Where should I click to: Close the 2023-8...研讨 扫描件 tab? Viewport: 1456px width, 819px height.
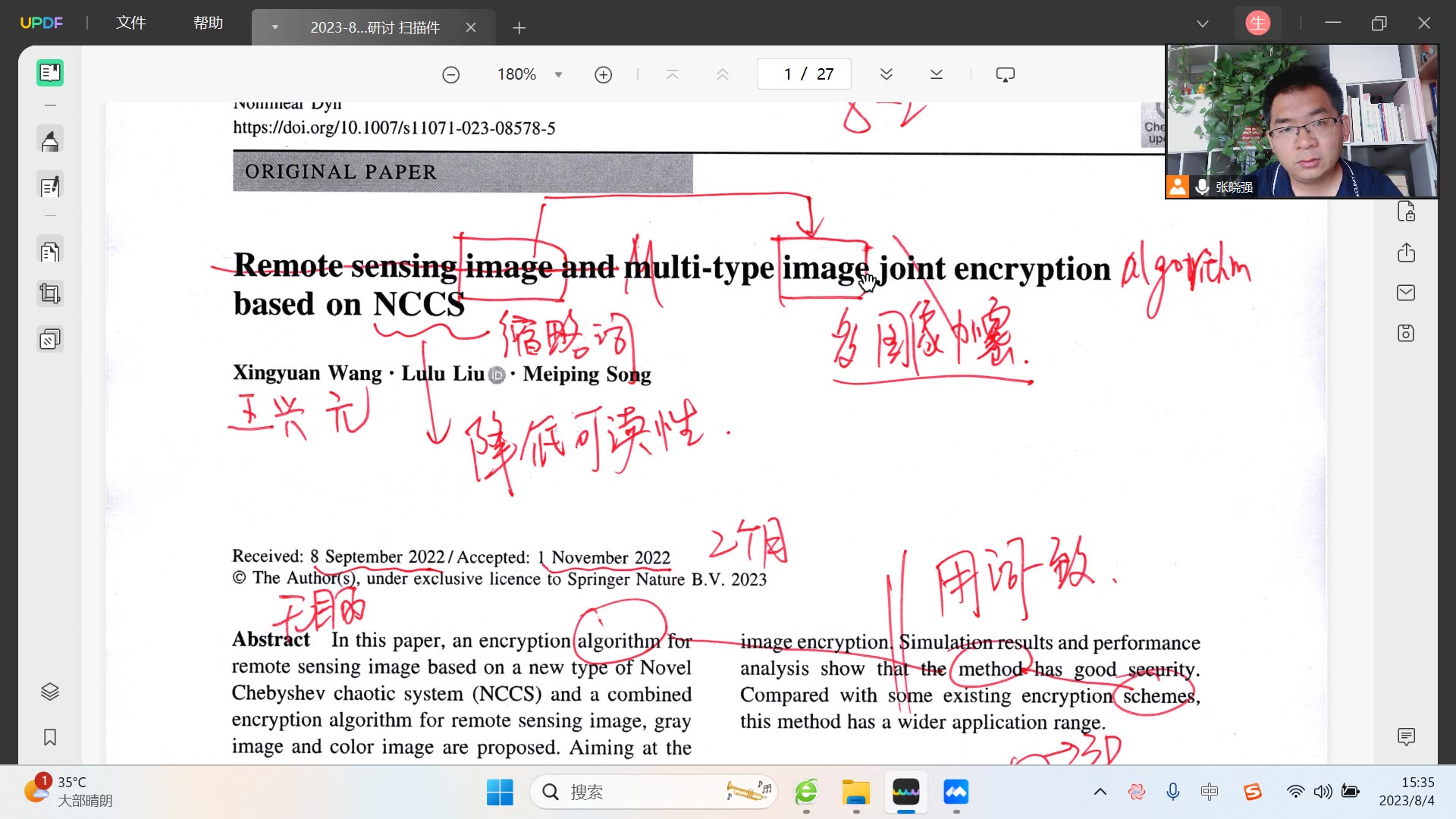tap(471, 28)
